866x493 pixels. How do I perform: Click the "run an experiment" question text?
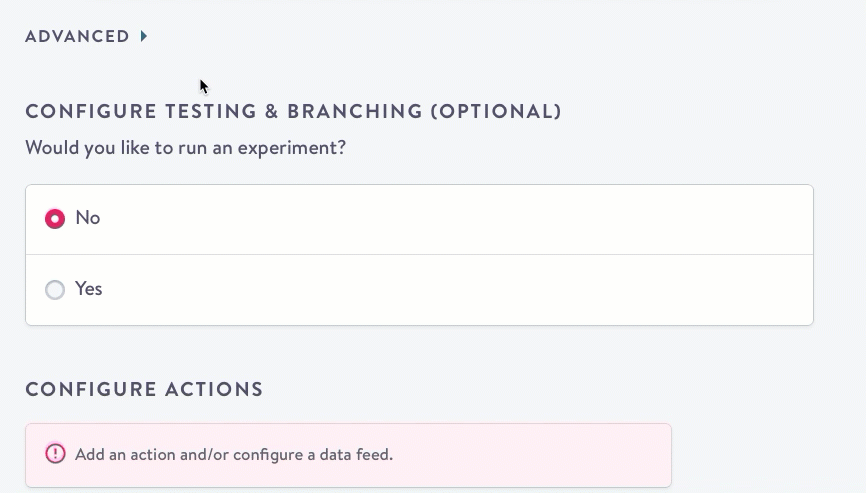186,148
